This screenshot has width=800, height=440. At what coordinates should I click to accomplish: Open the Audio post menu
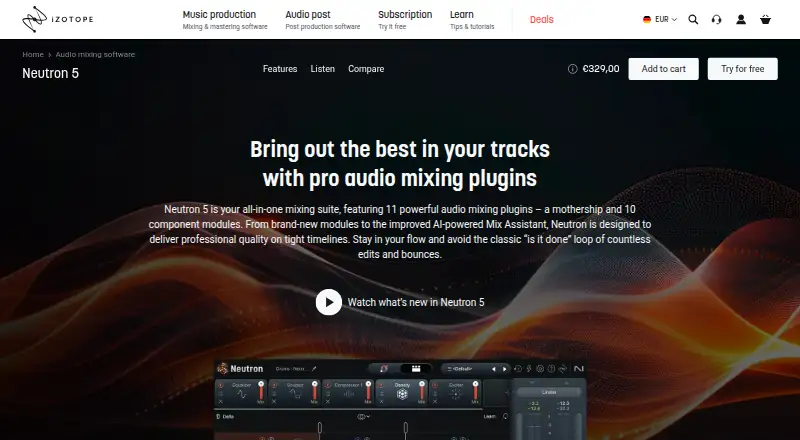point(322,19)
